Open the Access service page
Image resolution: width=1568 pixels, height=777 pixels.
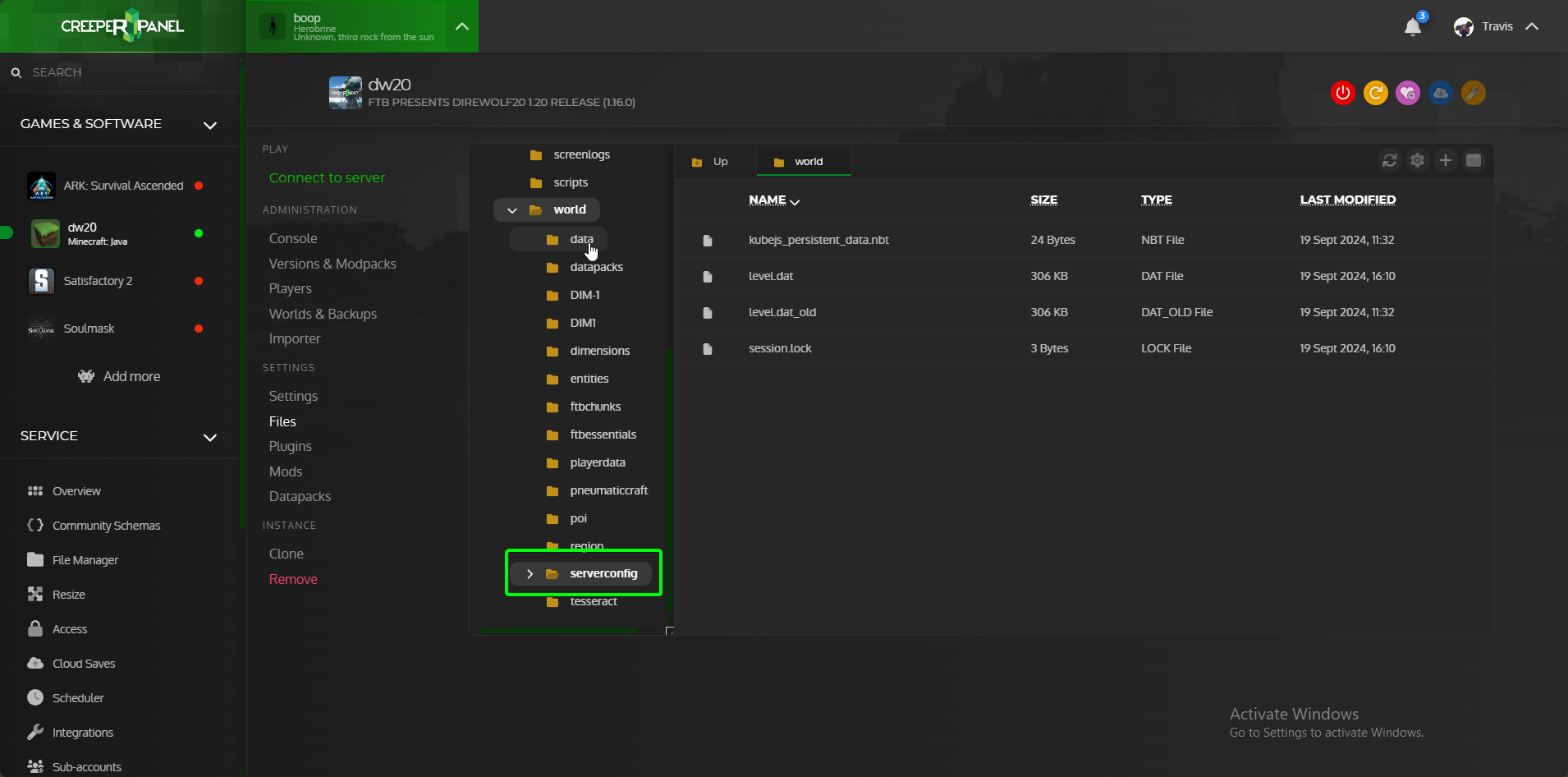(69, 629)
